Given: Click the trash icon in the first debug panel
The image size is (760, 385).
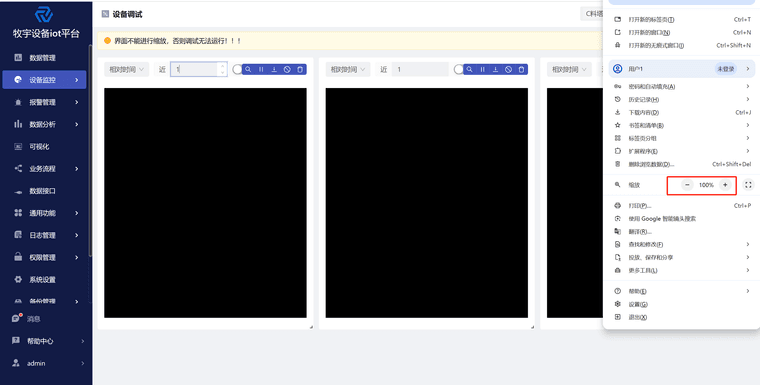Looking at the screenshot, I should tap(300, 70).
